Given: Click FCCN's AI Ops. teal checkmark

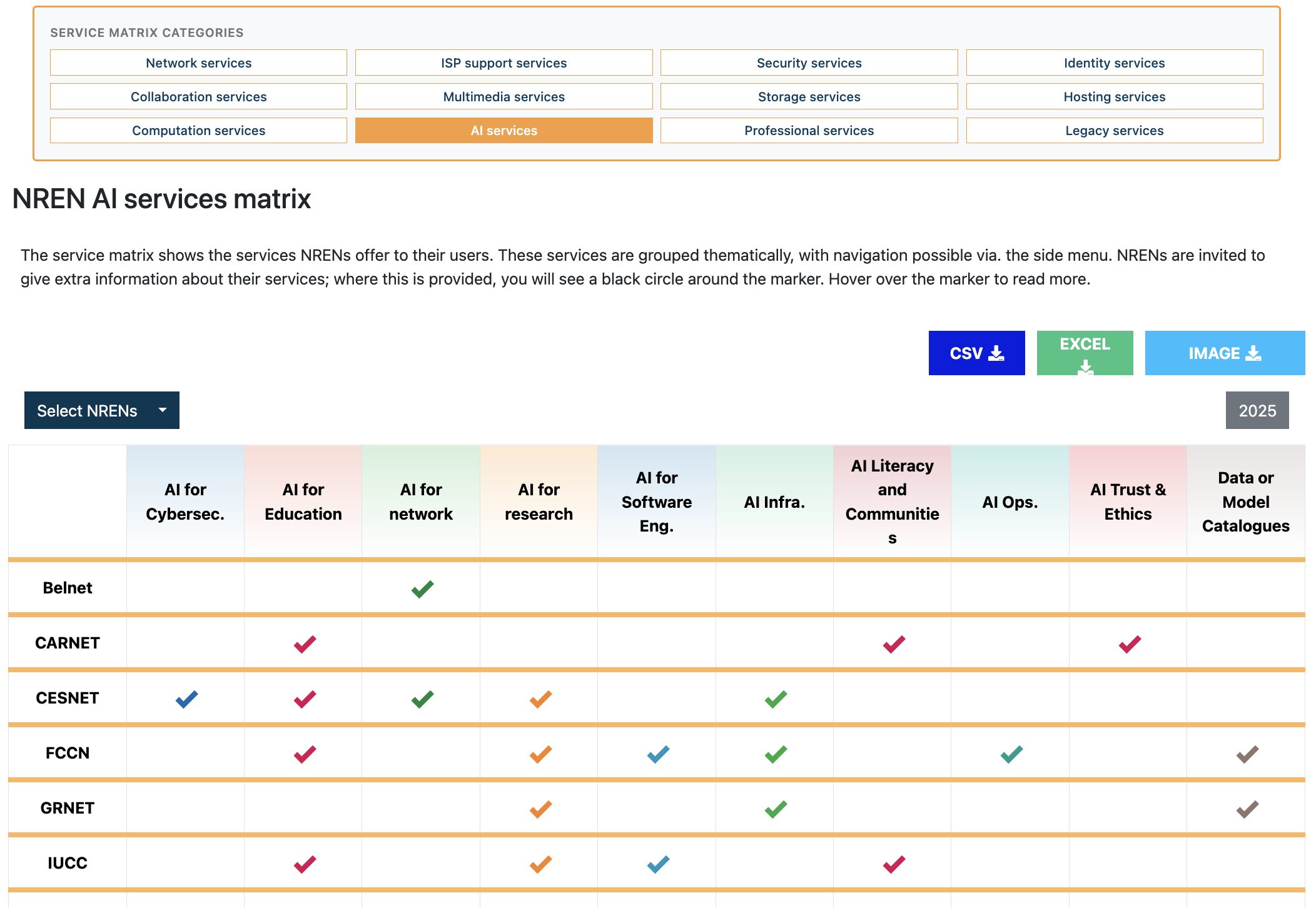Looking at the screenshot, I should coord(1011,754).
